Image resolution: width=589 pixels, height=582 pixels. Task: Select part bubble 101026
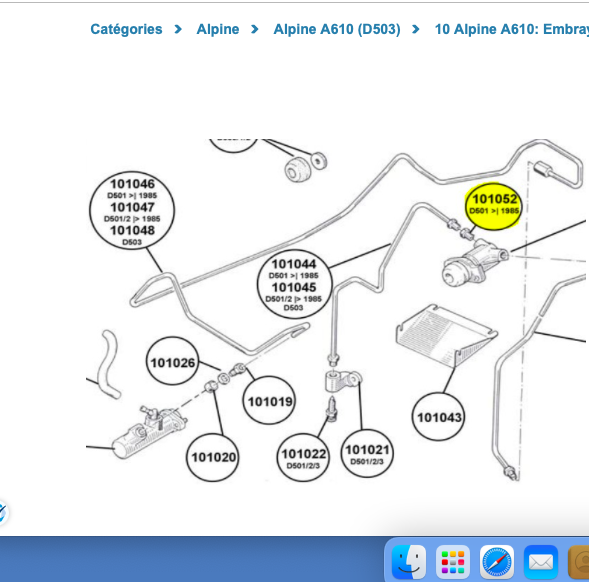pyautogui.click(x=172, y=361)
